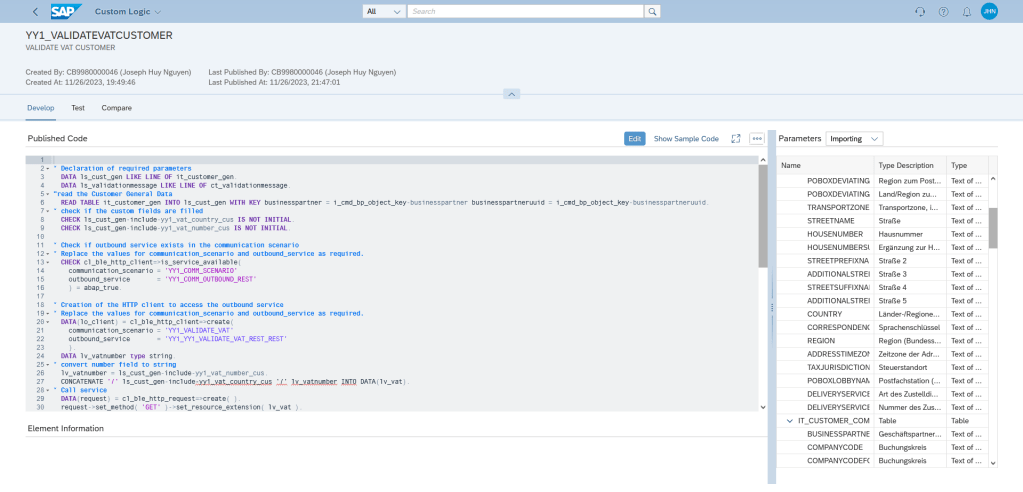Open the notifications bell
This screenshot has width=1023, height=492.
click(x=967, y=12)
